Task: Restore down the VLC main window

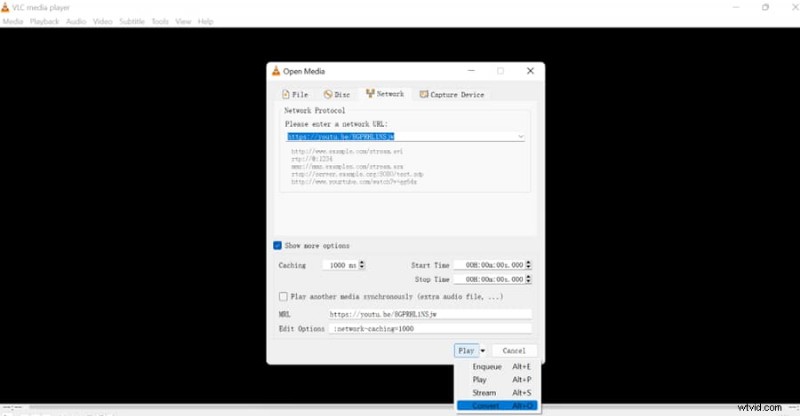Action: [x=765, y=7]
